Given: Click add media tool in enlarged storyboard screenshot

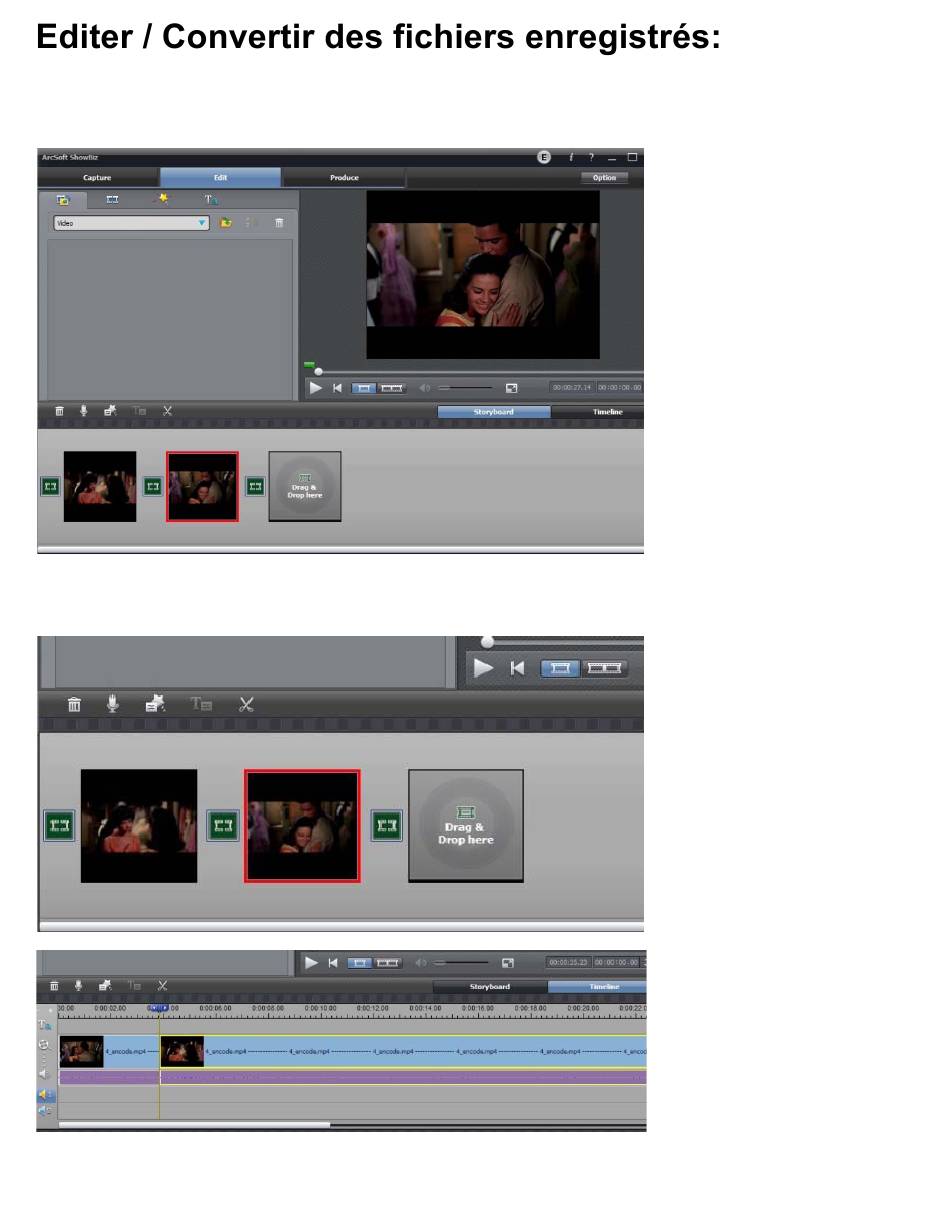Looking at the screenshot, I should click(x=155, y=704).
